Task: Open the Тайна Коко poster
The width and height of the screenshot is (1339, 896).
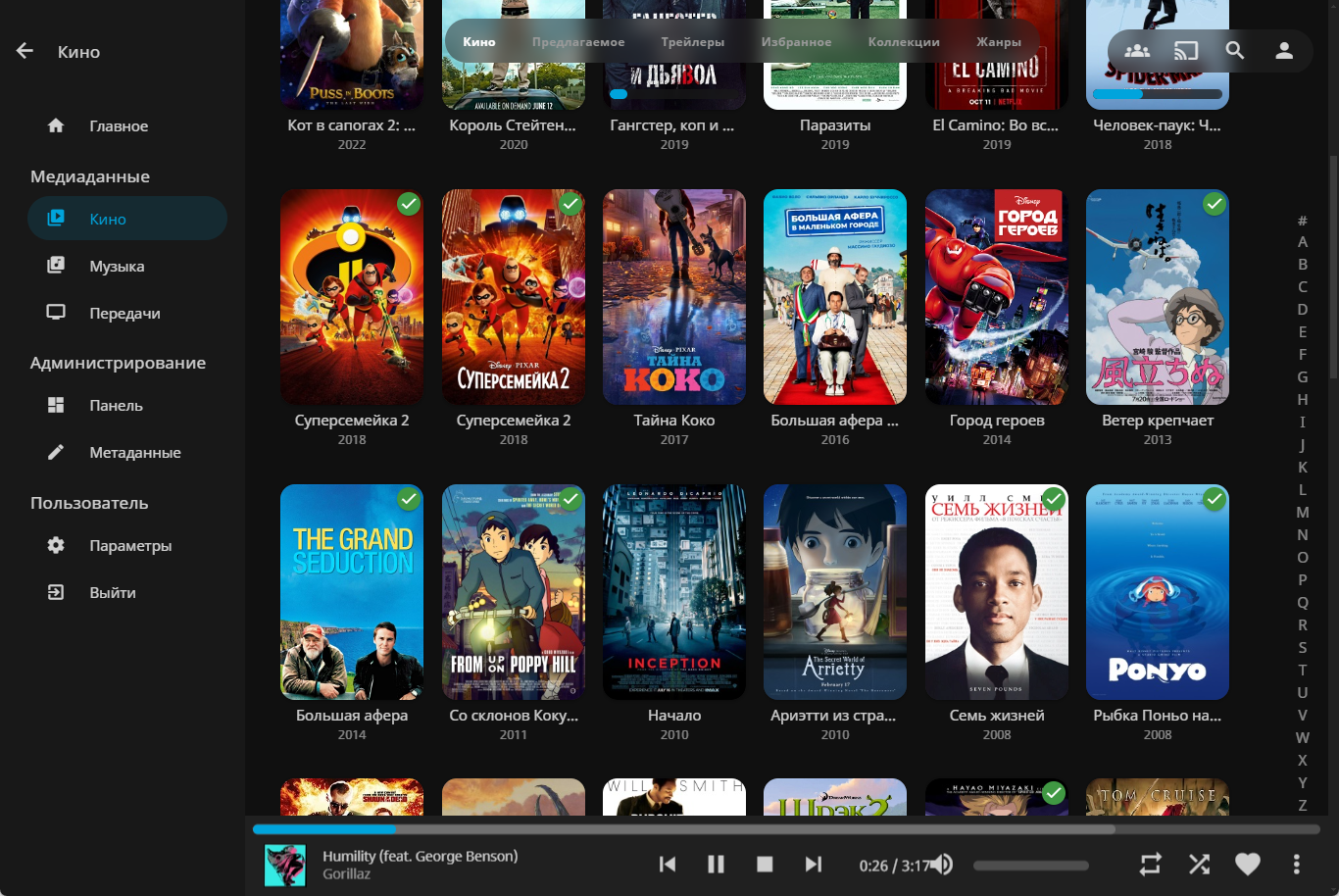Action: coord(674,297)
